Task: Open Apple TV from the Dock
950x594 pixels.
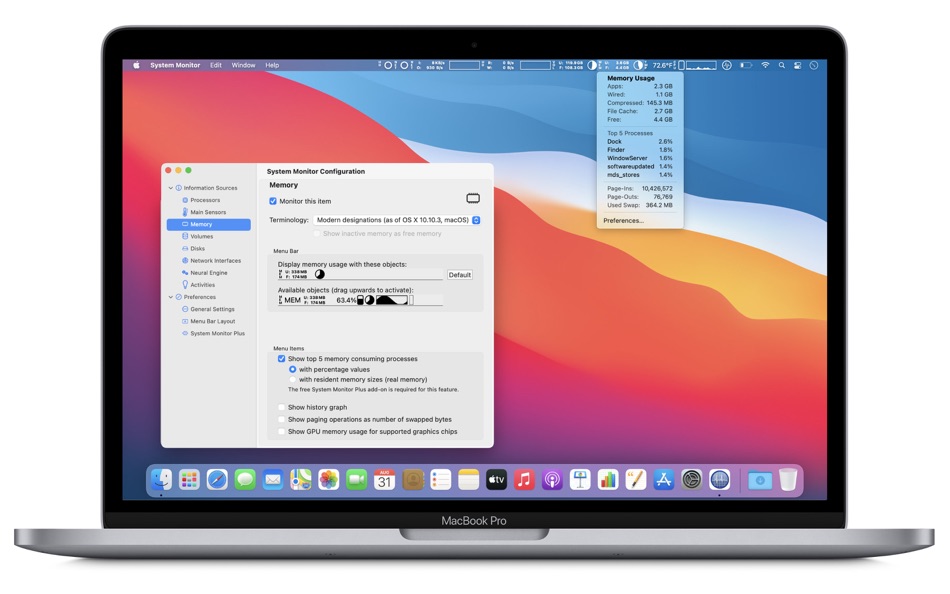Action: coord(496,480)
